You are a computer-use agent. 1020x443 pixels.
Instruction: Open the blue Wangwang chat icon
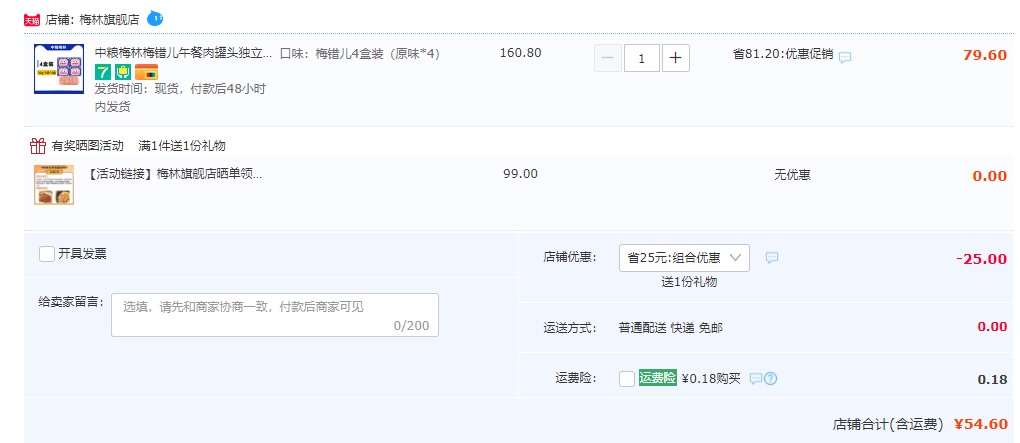[x=155, y=18]
